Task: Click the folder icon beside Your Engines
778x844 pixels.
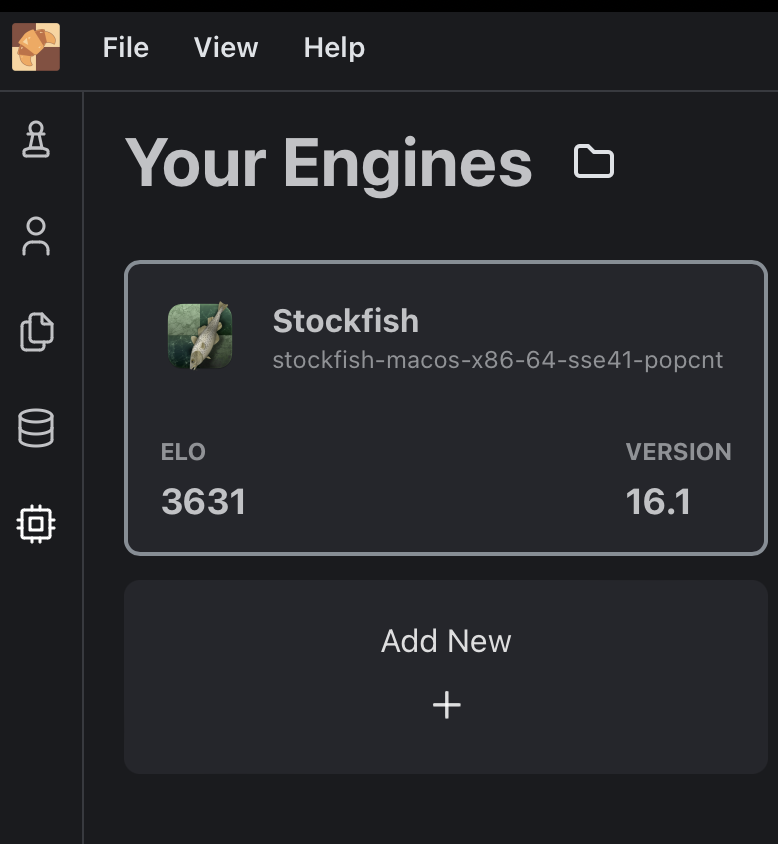Action: point(592,161)
